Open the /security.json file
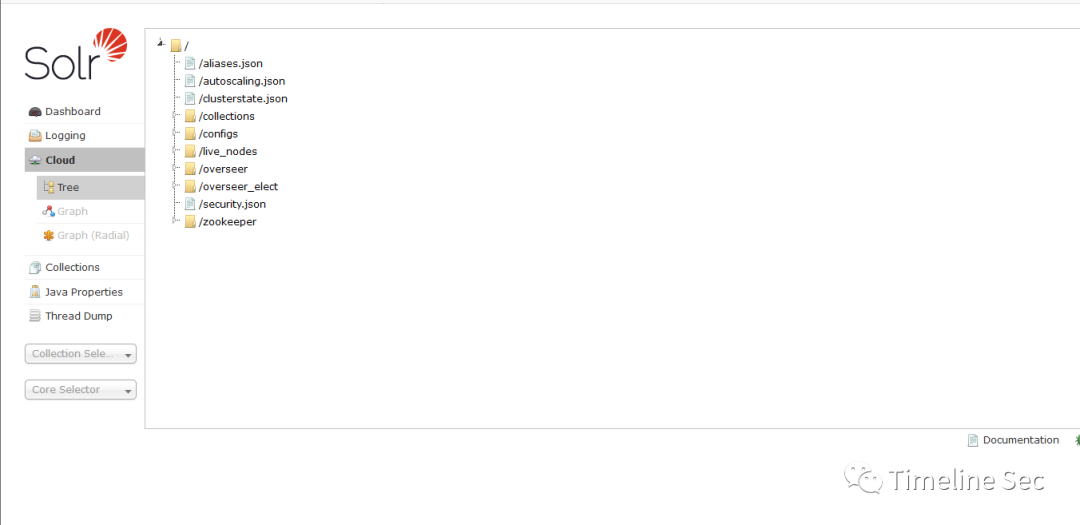1080x525 pixels. pos(232,204)
